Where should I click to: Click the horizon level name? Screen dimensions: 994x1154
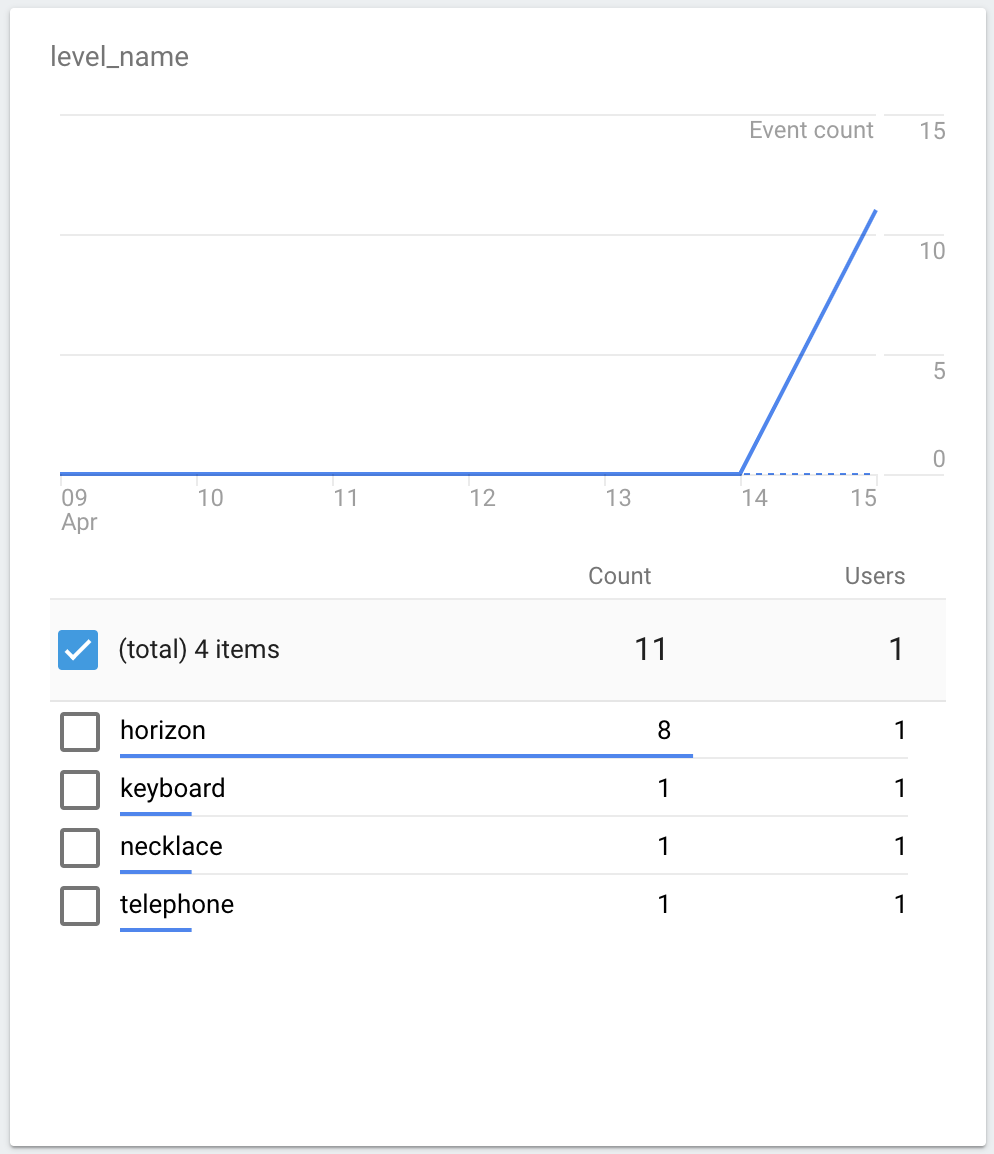[162, 730]
